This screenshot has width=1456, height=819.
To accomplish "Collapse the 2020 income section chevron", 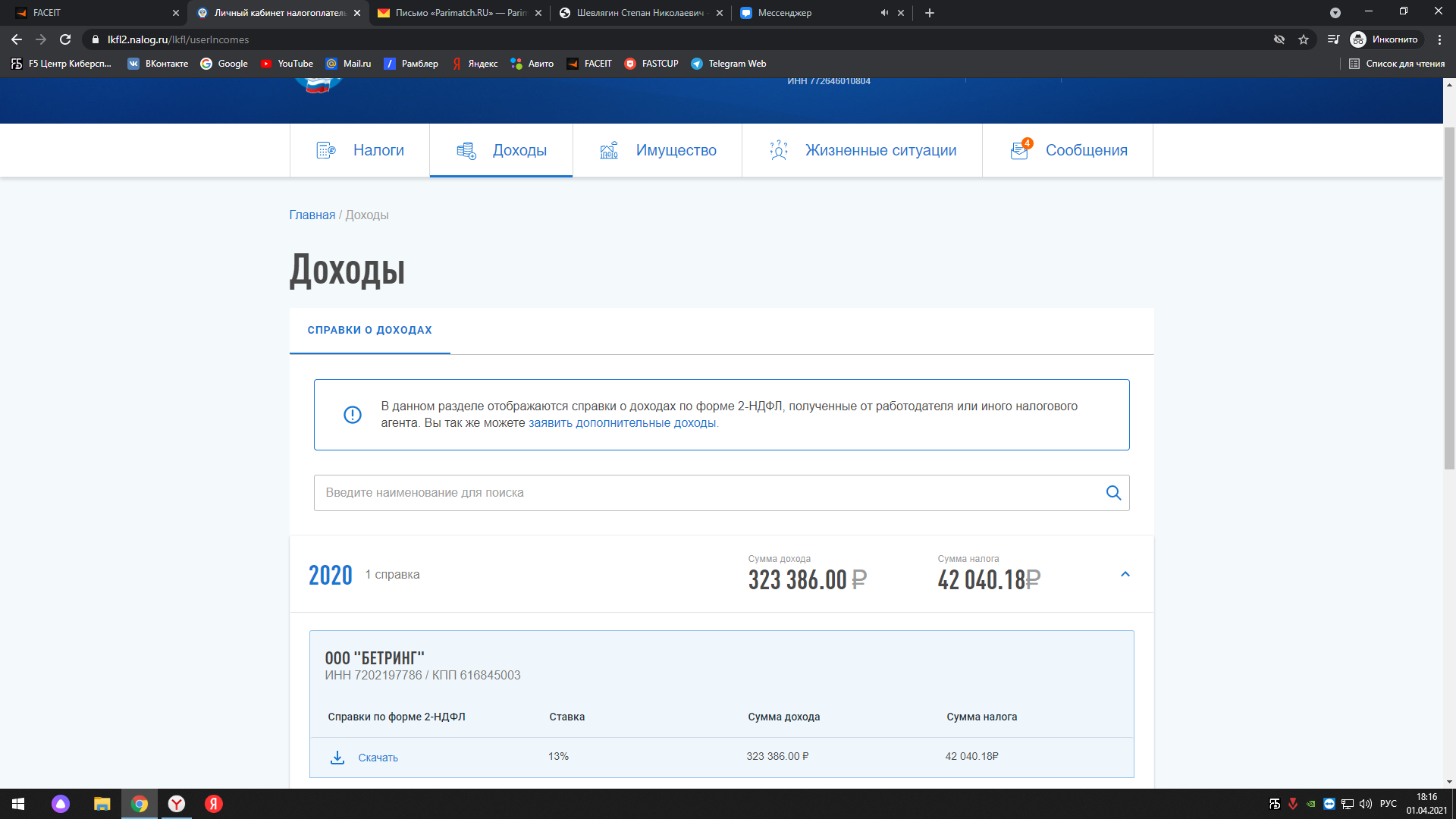I will click(x=1125, y=575).
